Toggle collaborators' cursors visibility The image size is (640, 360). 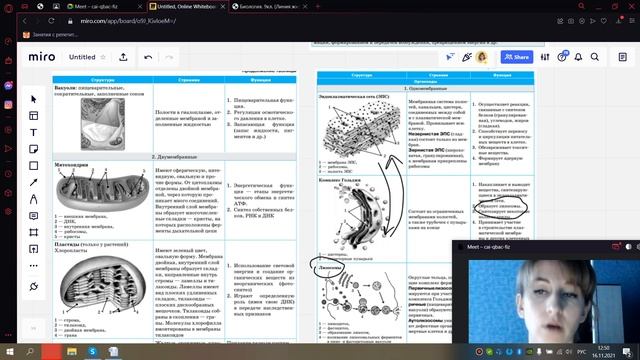click(450, 57)
